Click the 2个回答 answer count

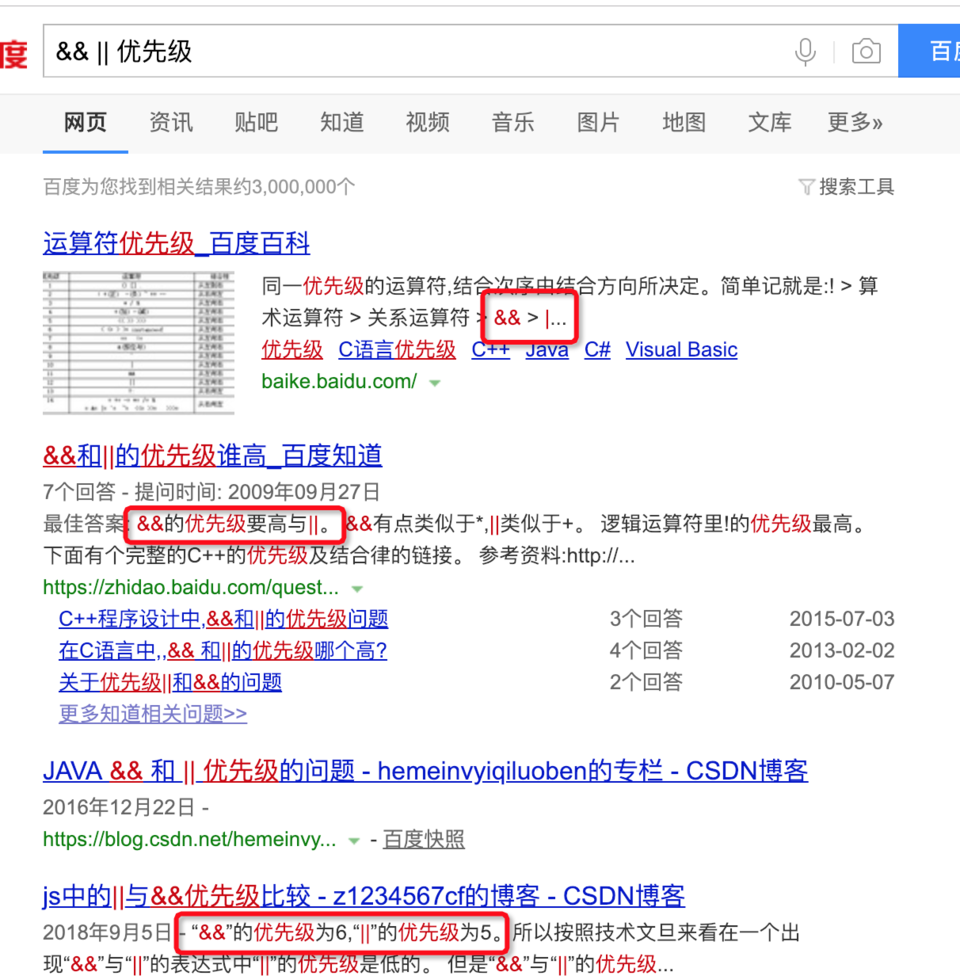click(646, 683)
